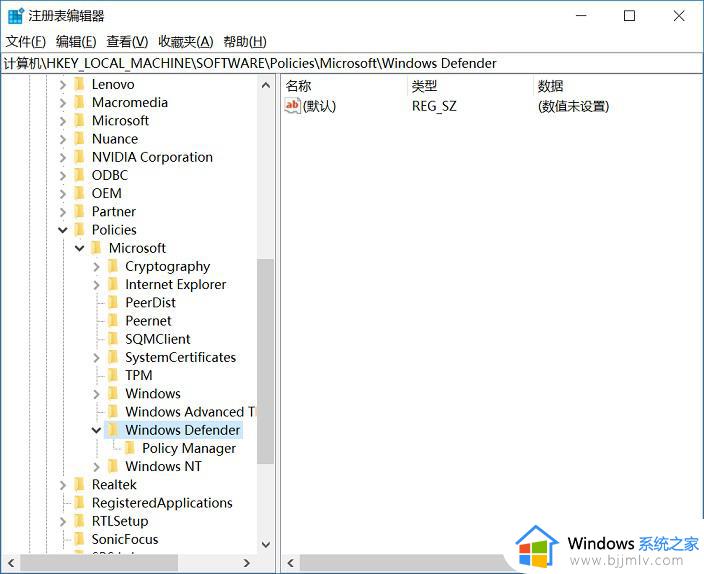
Task: Expand the Lenovo key
Action: [x=63, y=84]
